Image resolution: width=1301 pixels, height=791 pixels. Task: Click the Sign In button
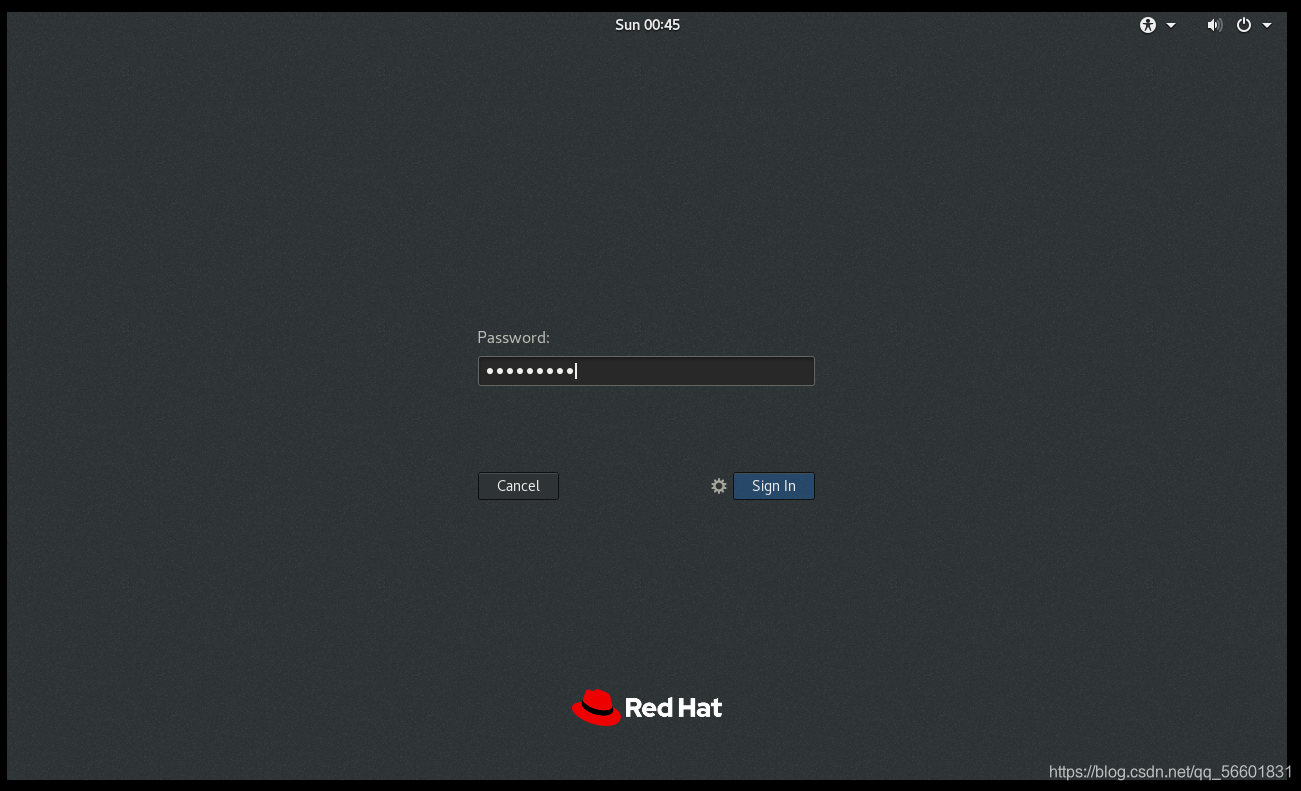point(774,486)
